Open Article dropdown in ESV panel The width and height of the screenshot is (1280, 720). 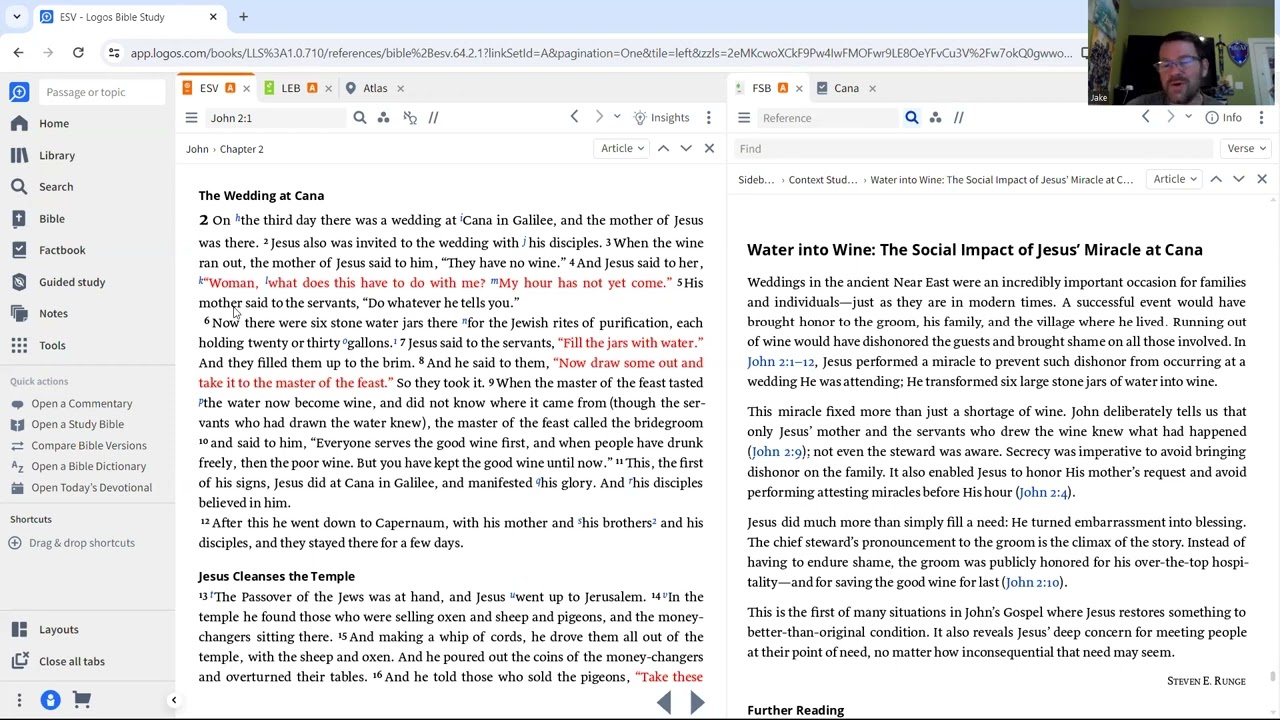623,148
